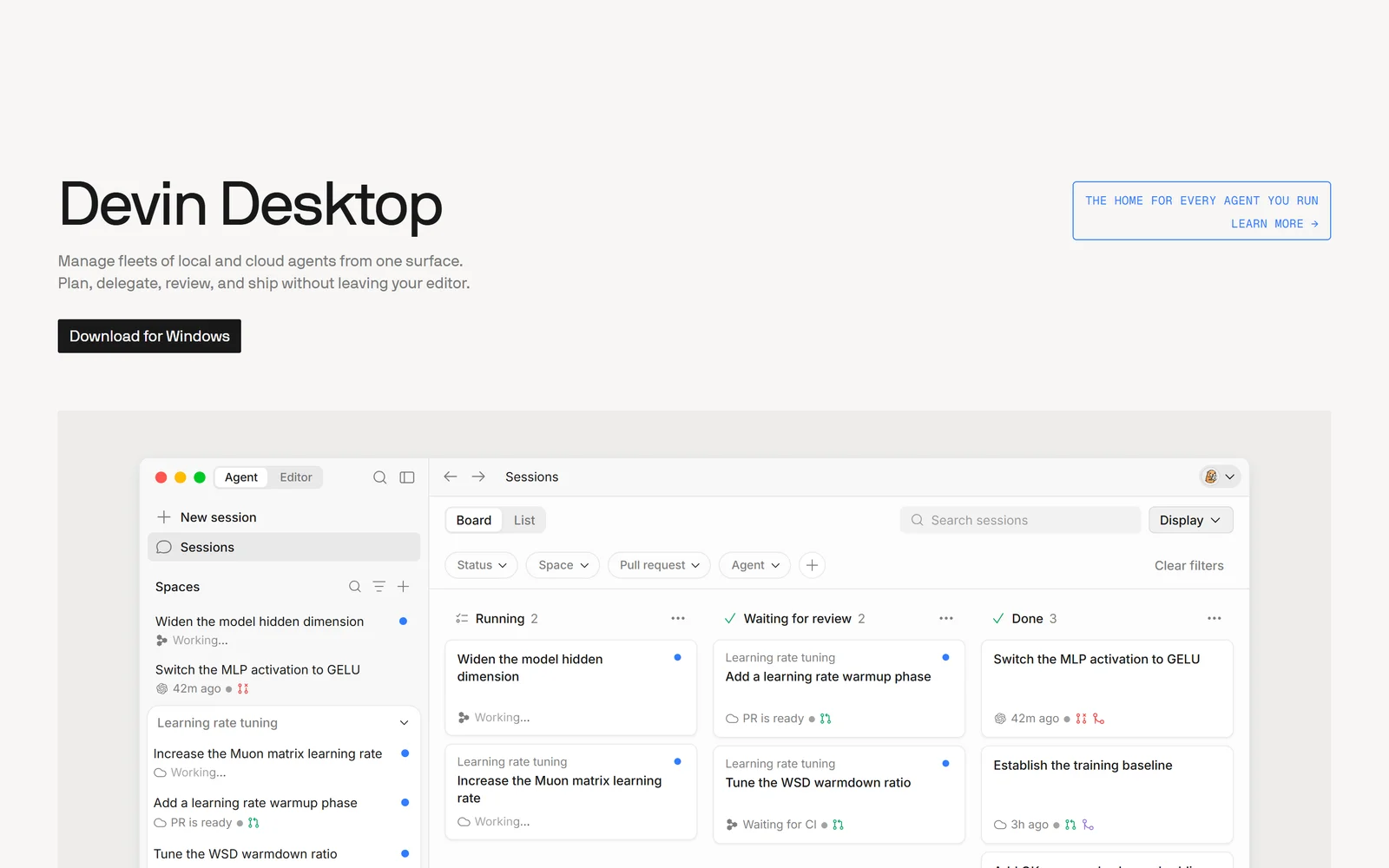This screenshot has width=1389, height=868.
Task: Go back with the left arrow
Action: 451,477
